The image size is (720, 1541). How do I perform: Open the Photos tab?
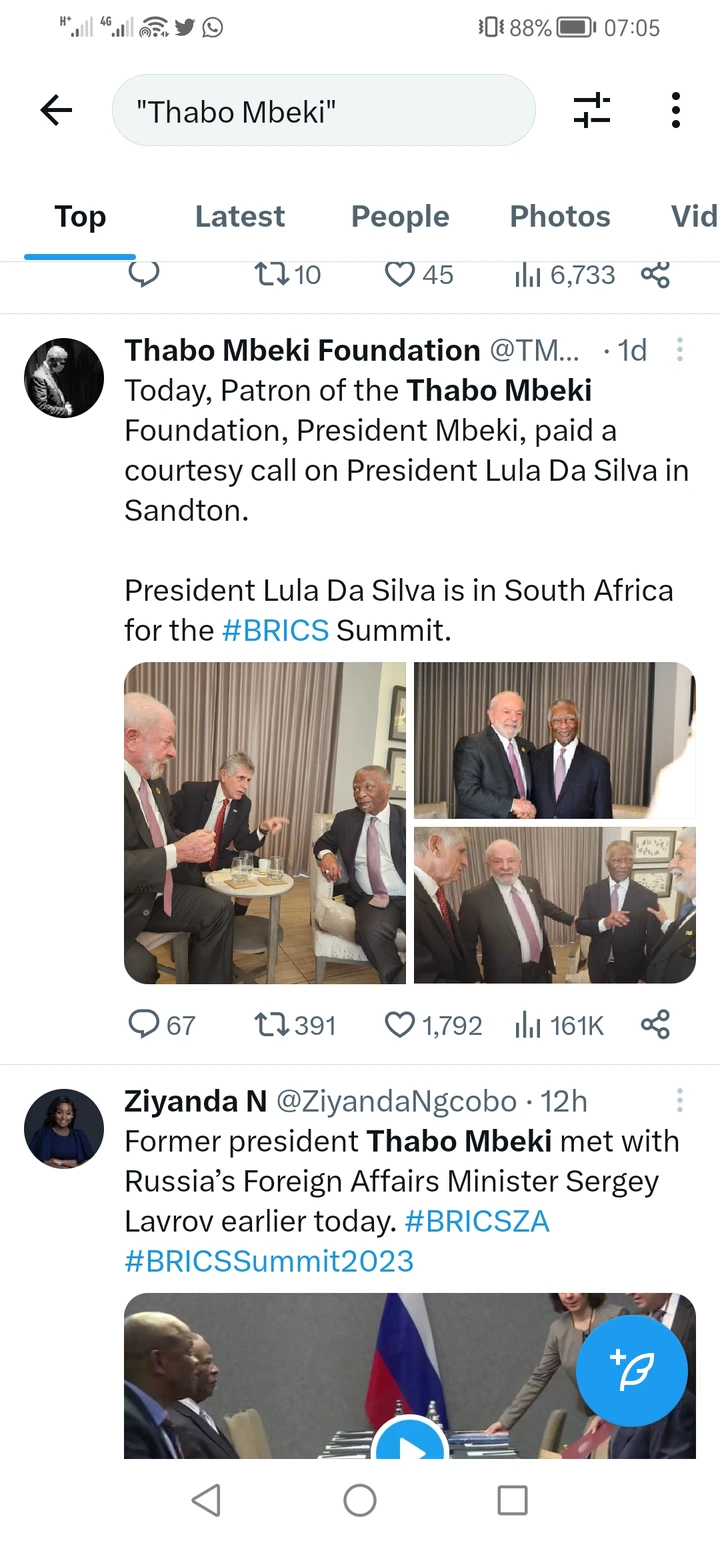point(560,216)
